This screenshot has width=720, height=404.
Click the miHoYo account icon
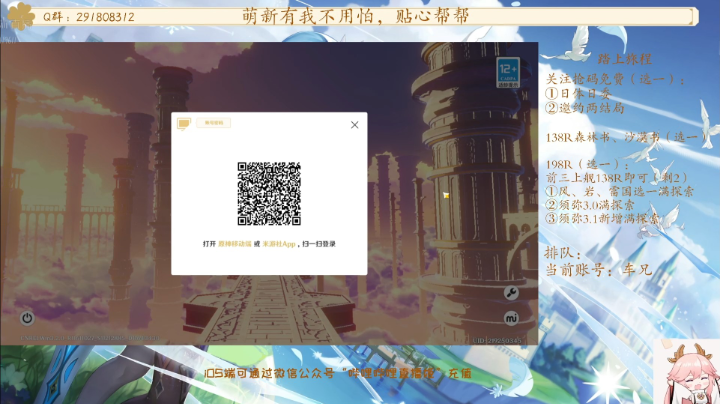click(512, 318)
